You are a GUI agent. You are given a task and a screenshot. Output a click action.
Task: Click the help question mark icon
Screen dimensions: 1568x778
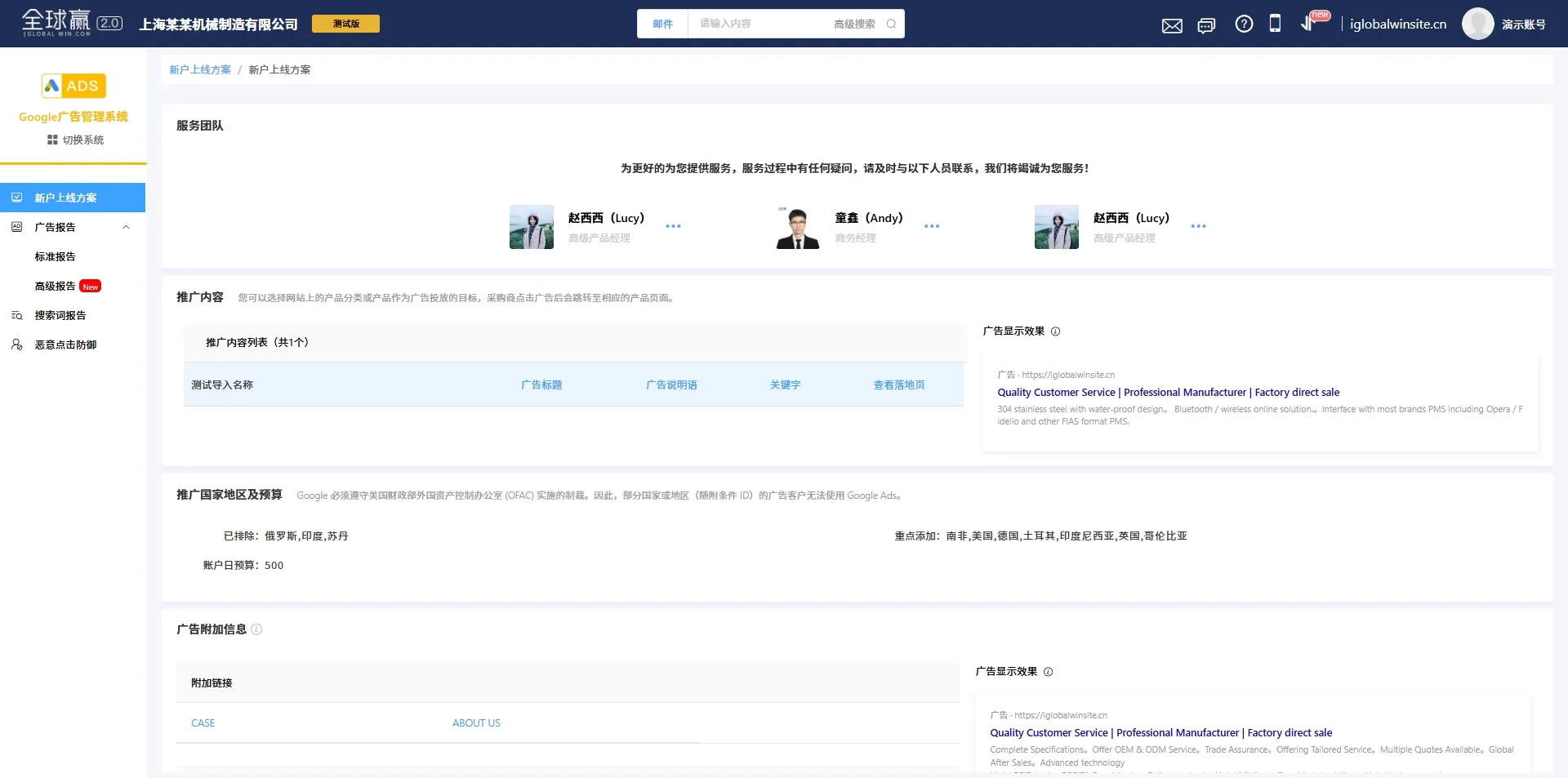click(x=1244, y=24)
